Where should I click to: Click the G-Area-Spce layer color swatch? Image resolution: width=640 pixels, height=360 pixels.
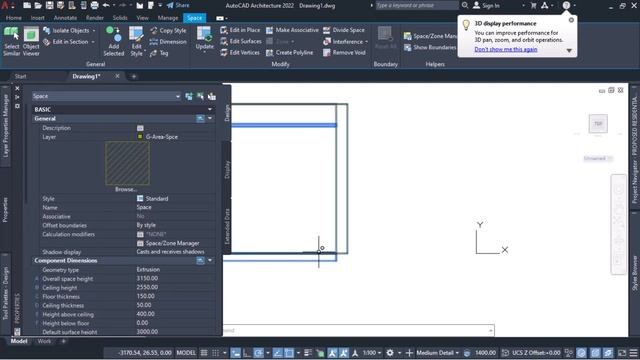point(140,137)
